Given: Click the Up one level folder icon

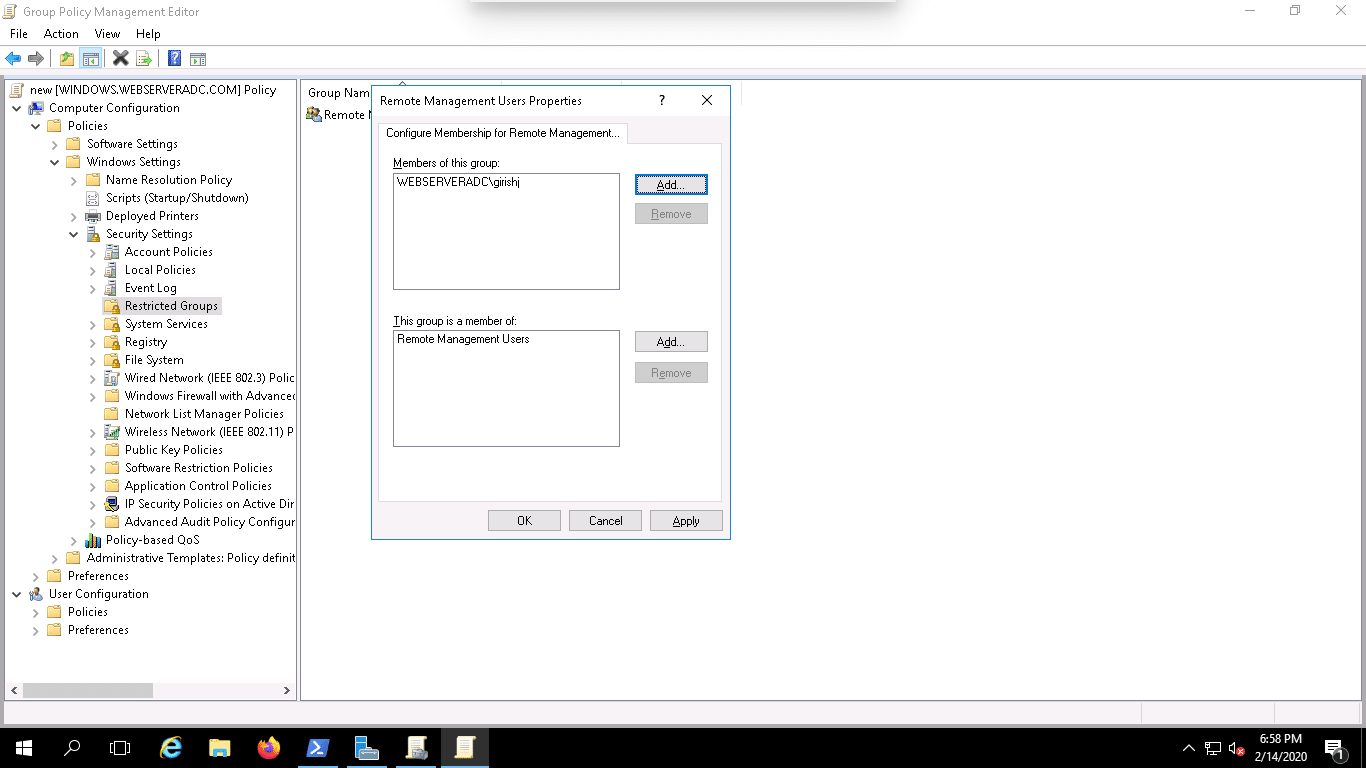Looking at the screenshot, I should 67,59.
